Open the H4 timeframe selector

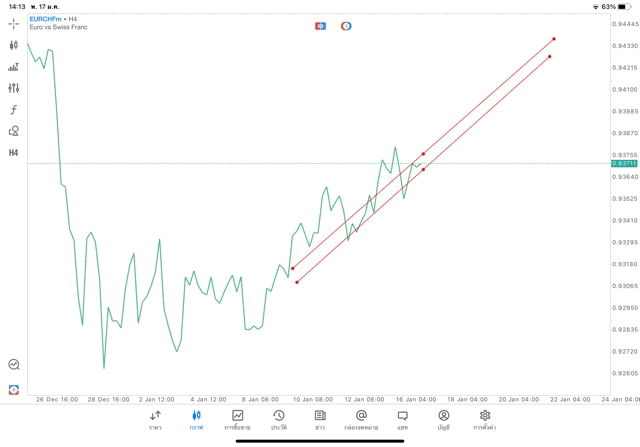[x=14, y=153]
